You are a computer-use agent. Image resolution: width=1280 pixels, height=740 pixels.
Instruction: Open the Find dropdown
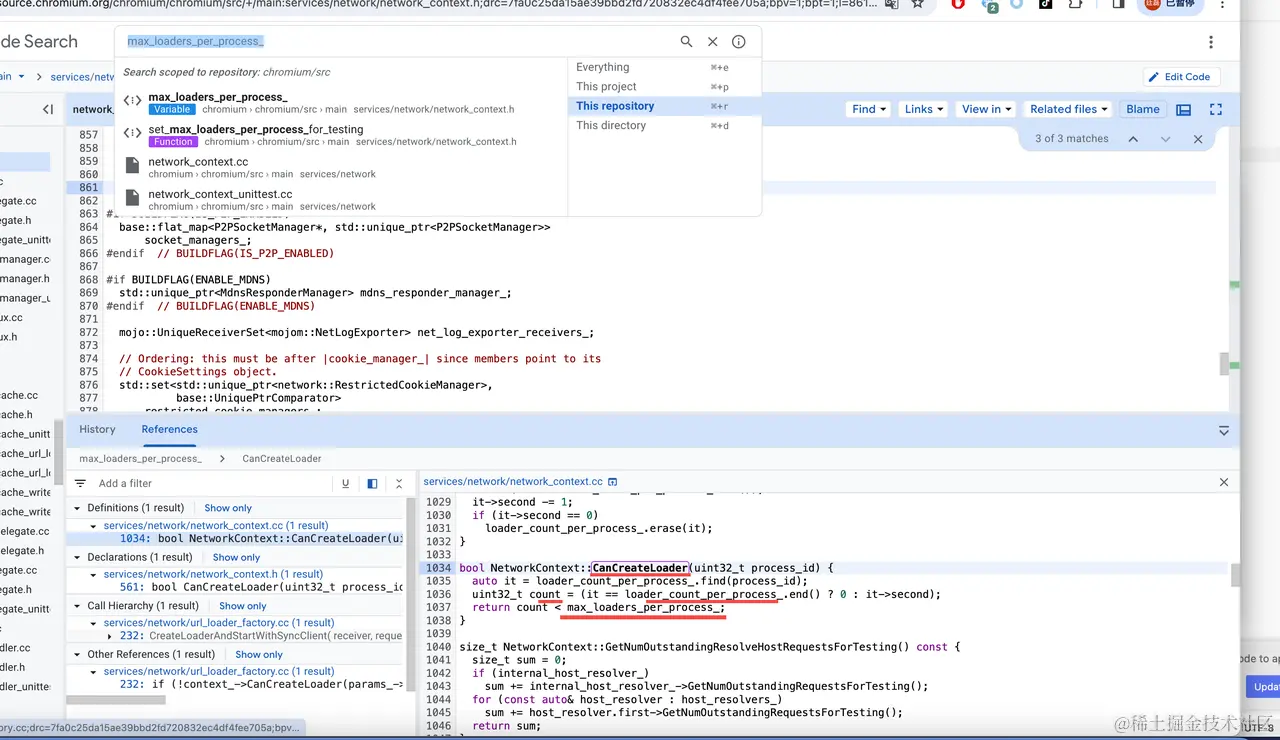[x=870, y=109]
